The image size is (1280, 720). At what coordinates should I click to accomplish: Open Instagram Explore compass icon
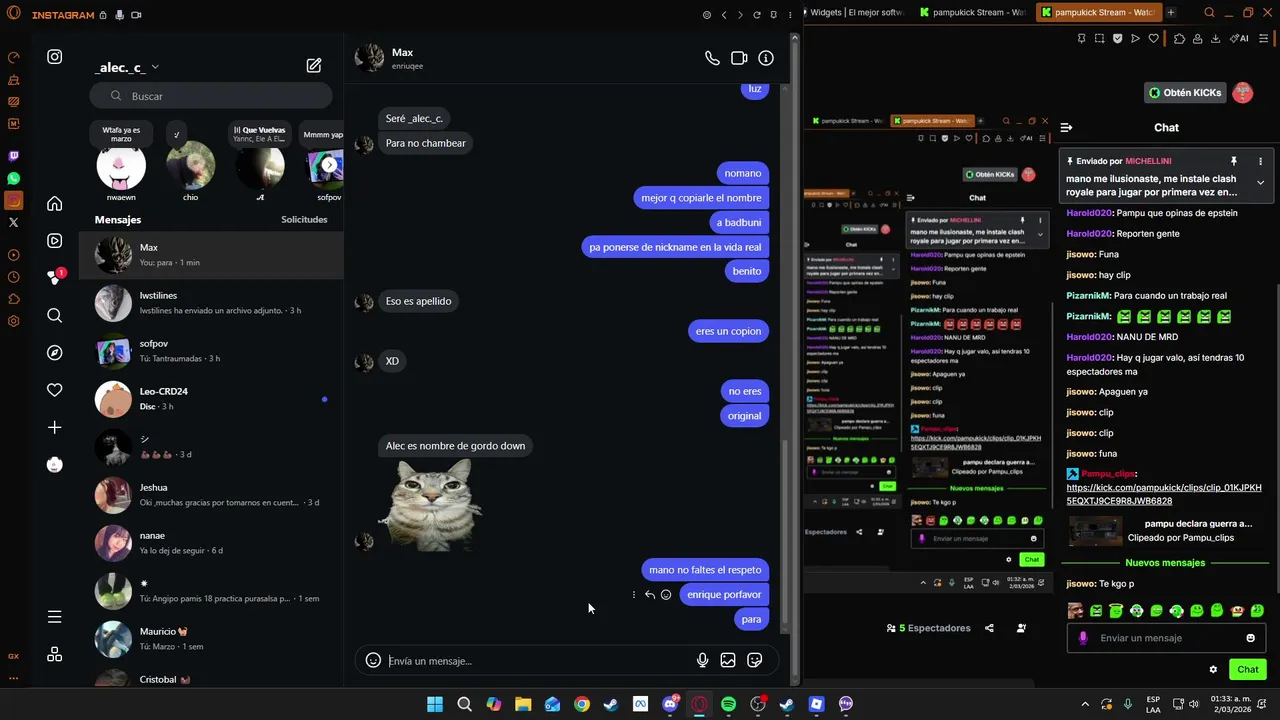tap(55, 353)
